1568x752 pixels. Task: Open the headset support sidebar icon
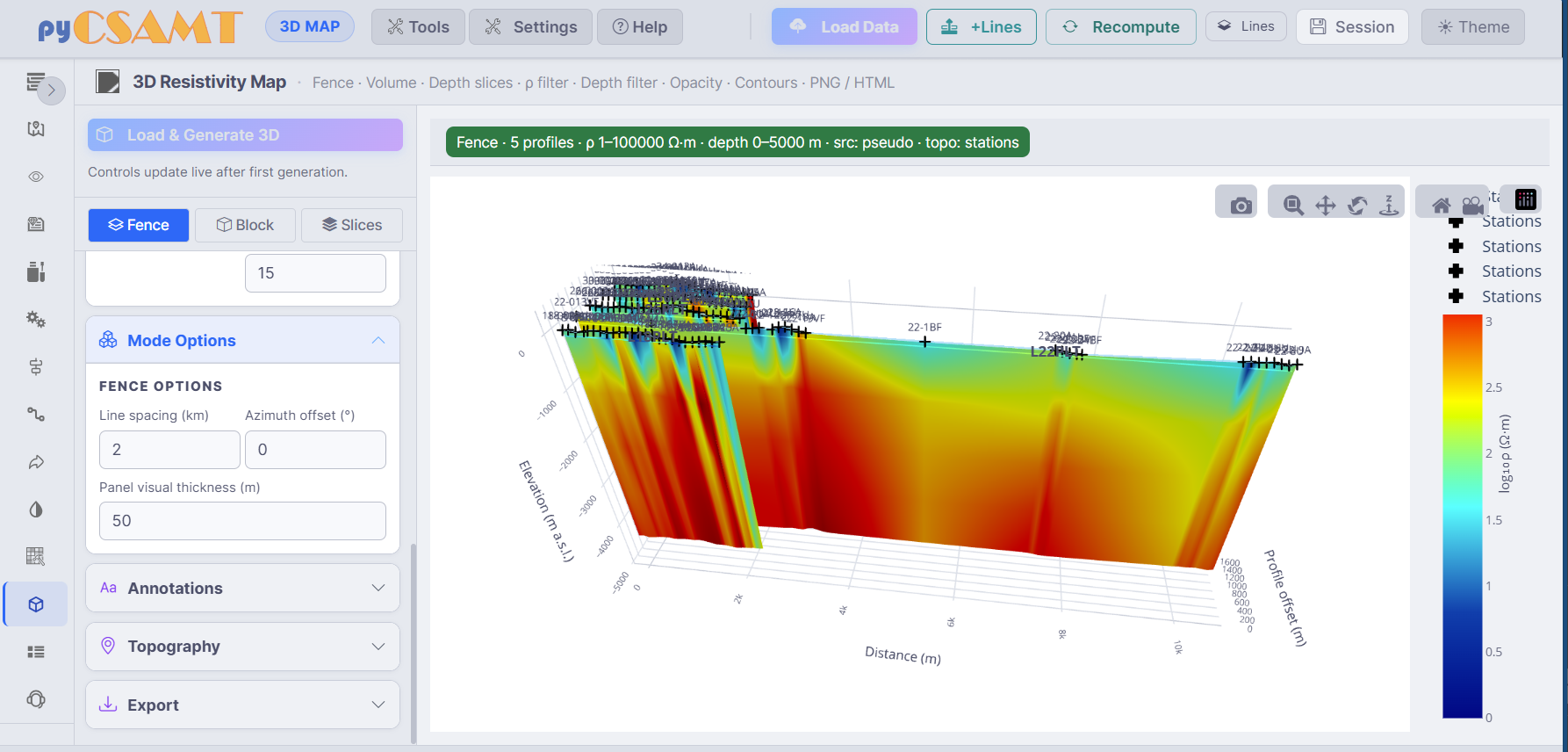36,699
